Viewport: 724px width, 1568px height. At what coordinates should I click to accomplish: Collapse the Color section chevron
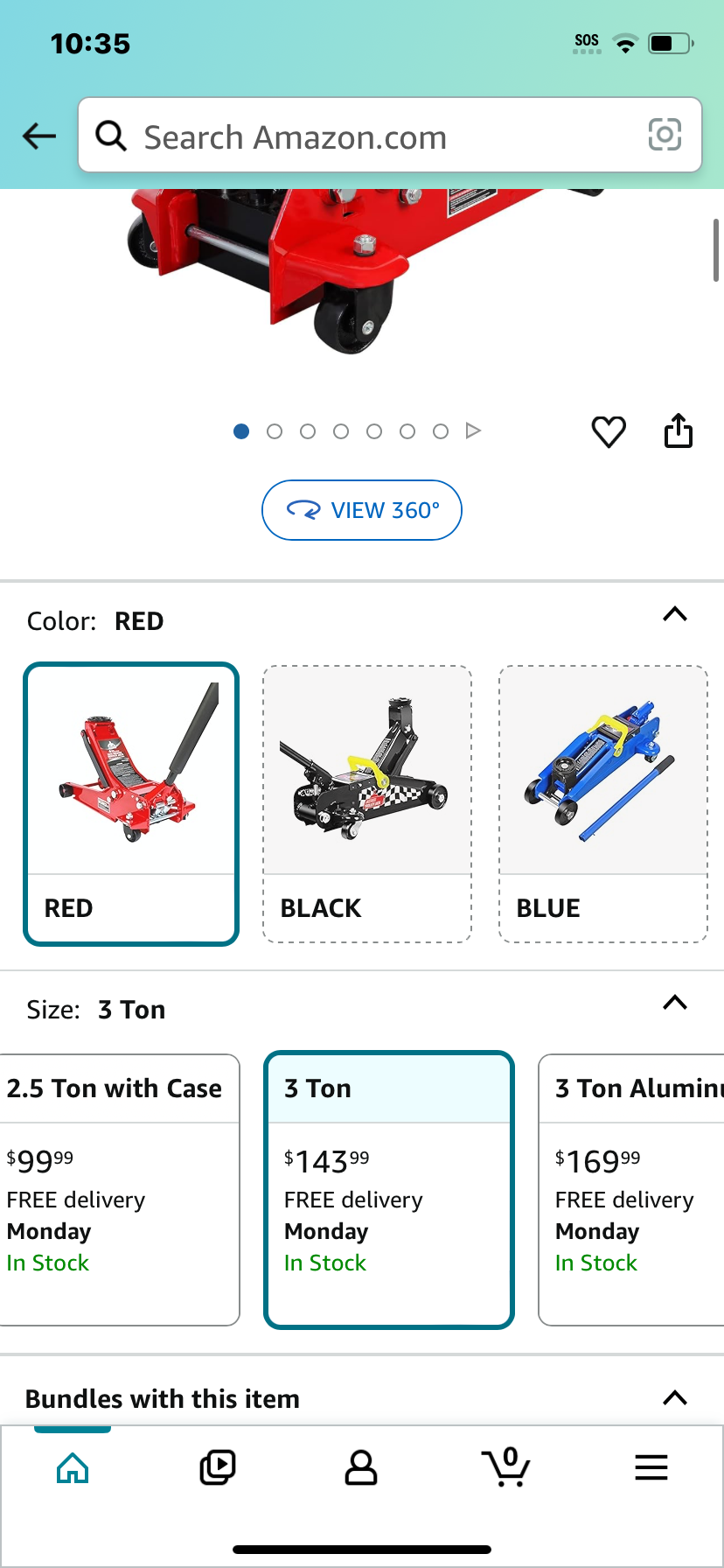[675, 614]
